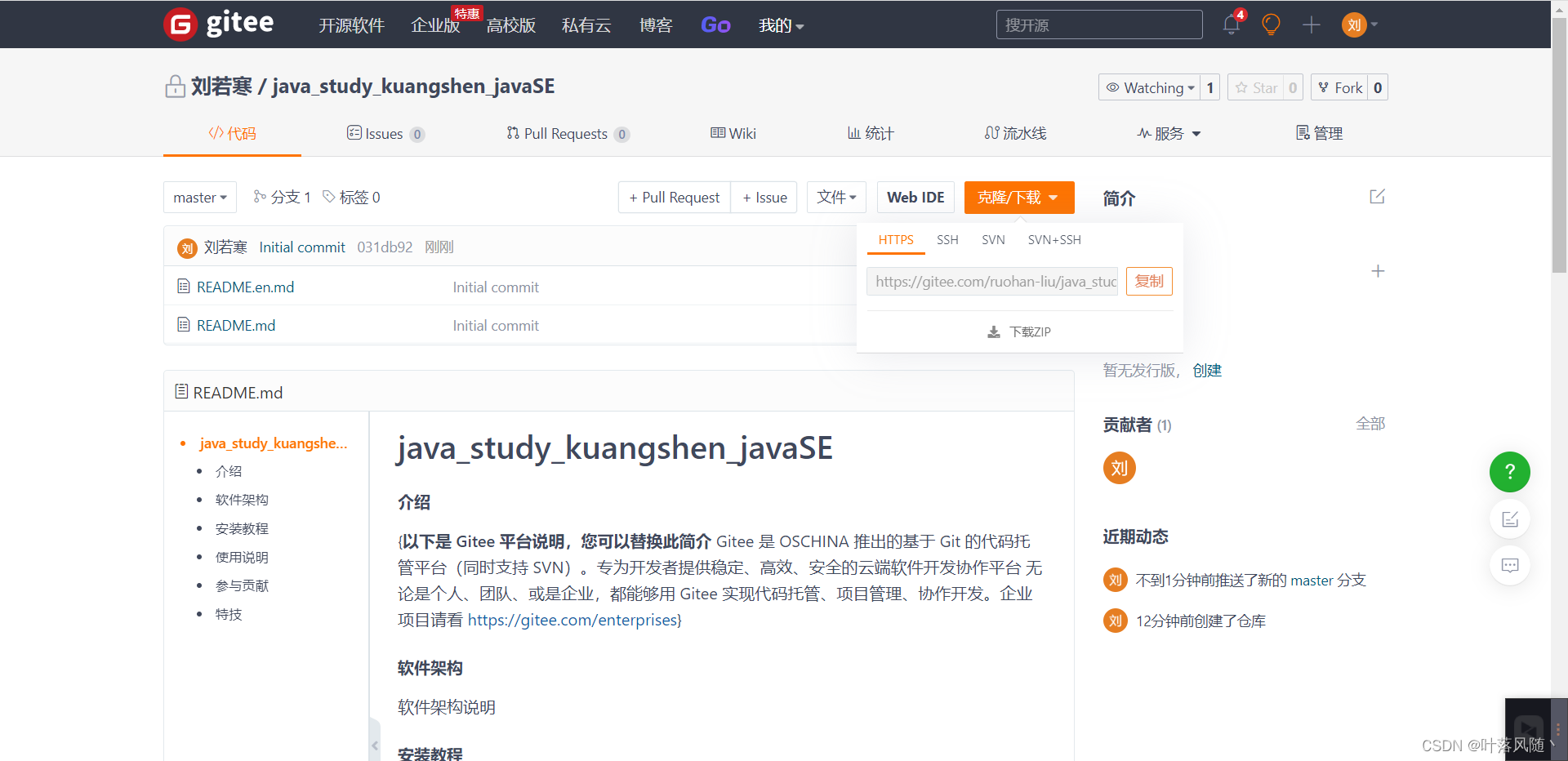
Task: Star this repository
Action: click(x=1255, y=87)
